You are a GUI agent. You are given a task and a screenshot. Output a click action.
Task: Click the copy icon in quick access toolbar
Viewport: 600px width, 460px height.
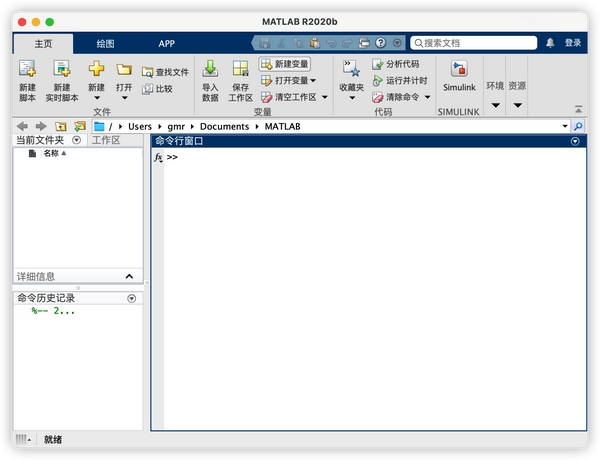[x=298, y=43]
